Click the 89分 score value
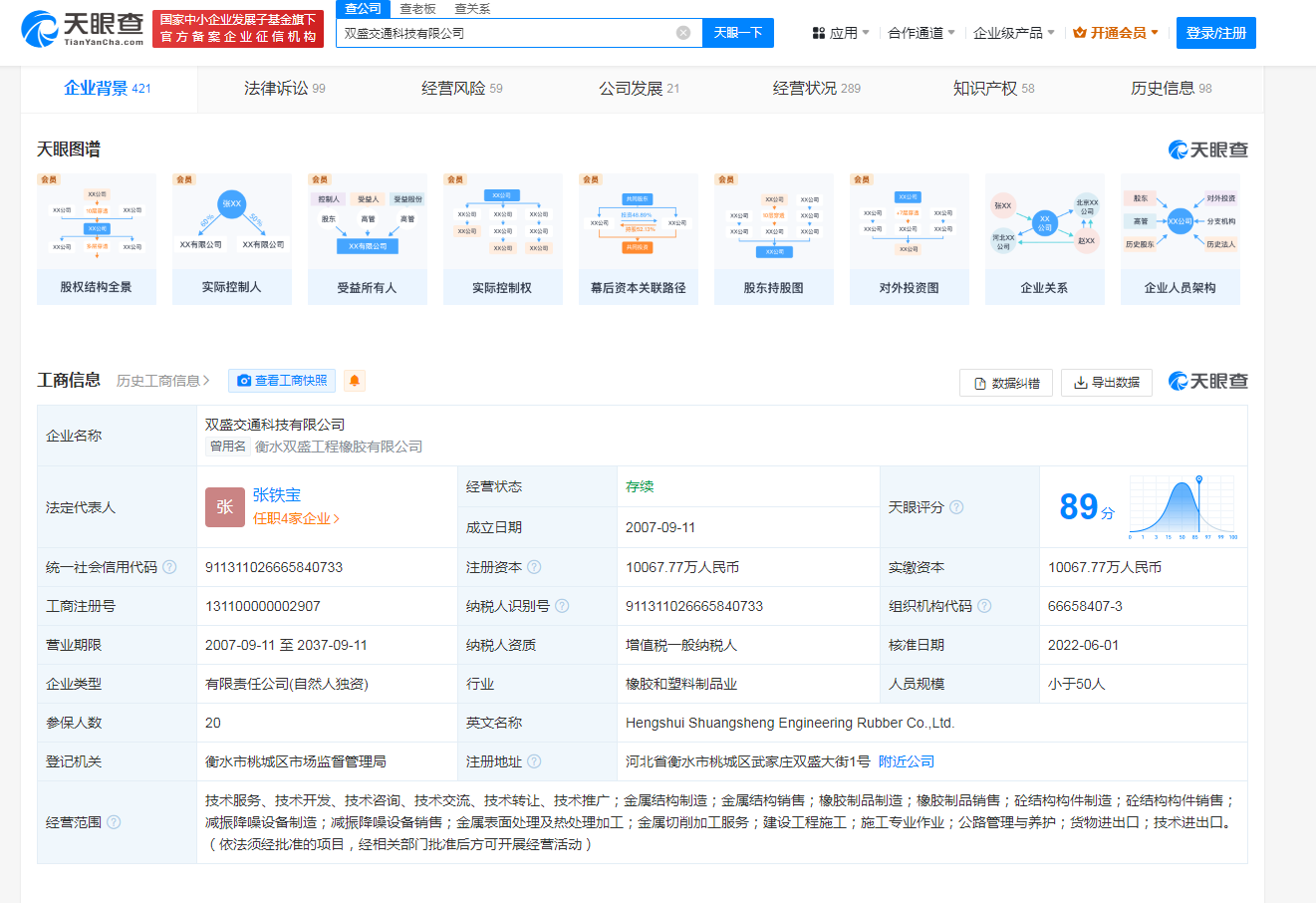The height and width of the screenshot is (903, 1316). (x=1087, y=507)
